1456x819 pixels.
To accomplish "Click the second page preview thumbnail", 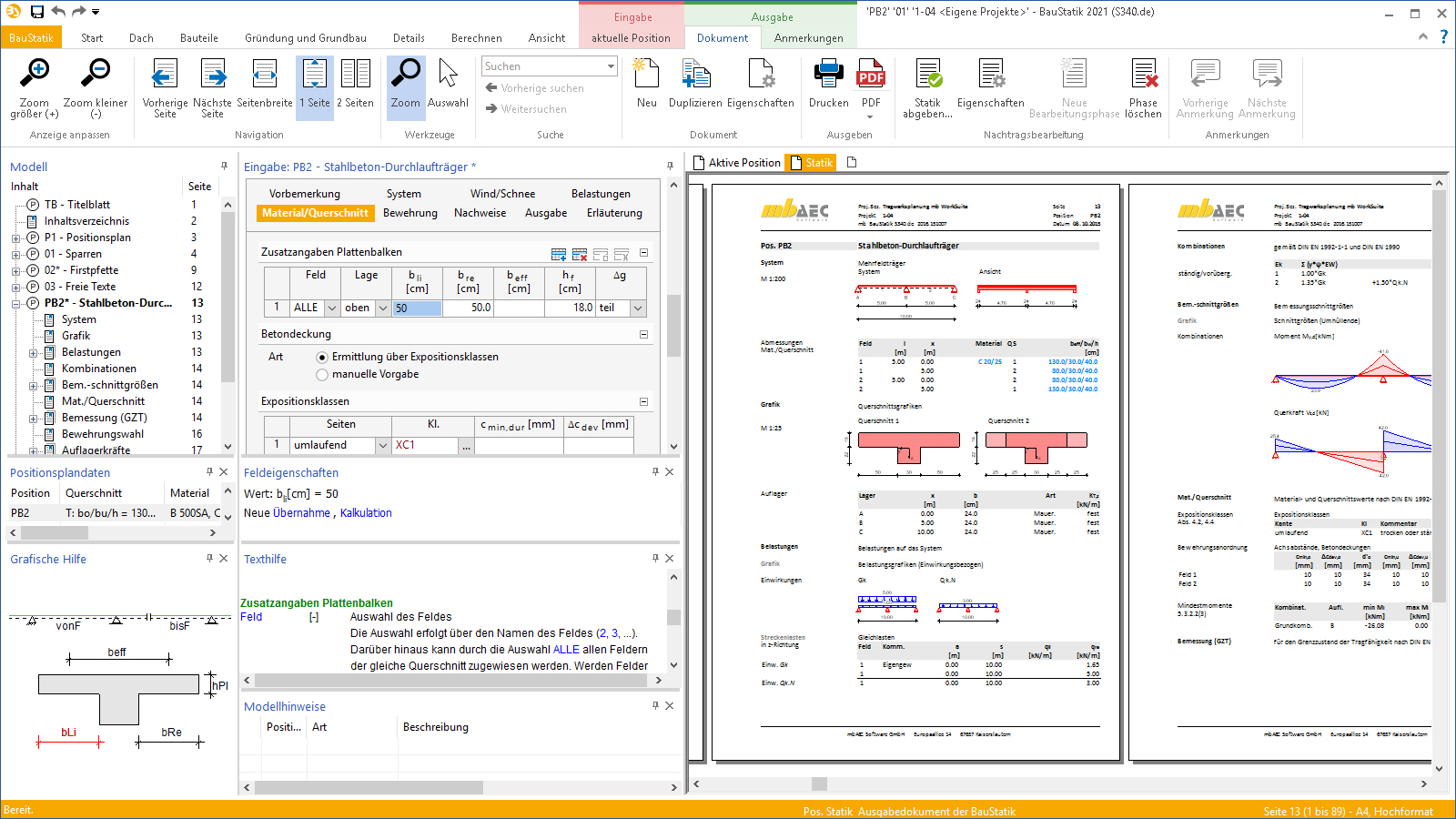I will coord(1279,471).
